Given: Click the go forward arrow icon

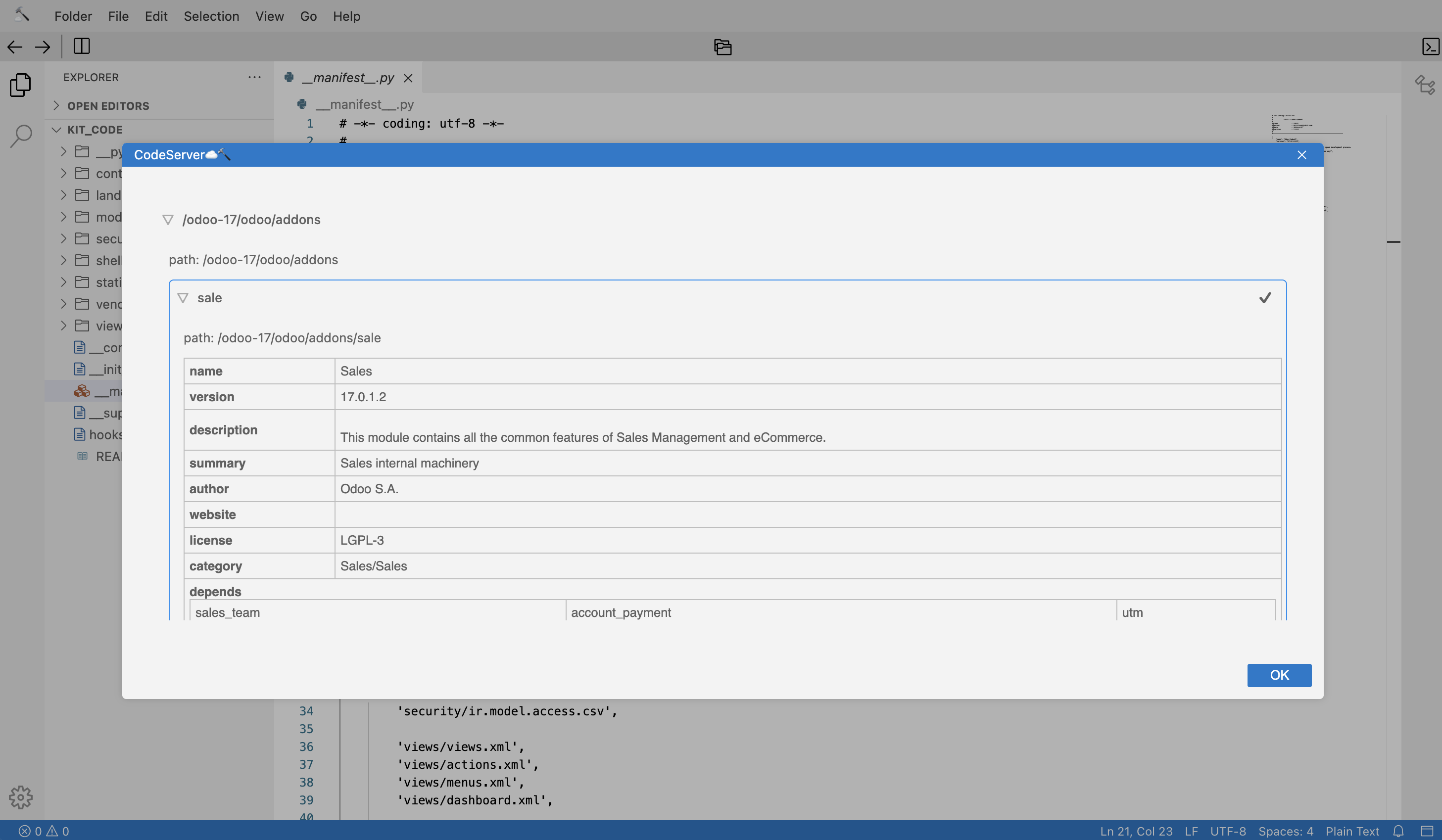Looking at the screenshot, I should [43, 47].
